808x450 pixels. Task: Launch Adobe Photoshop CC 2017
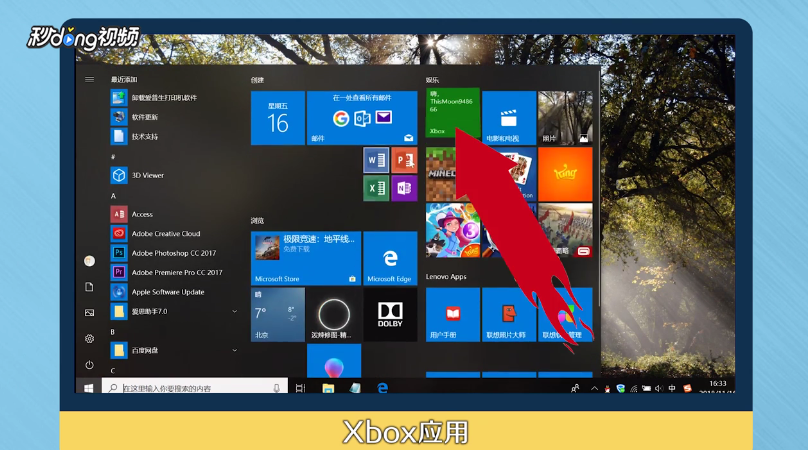click(173, 253)
